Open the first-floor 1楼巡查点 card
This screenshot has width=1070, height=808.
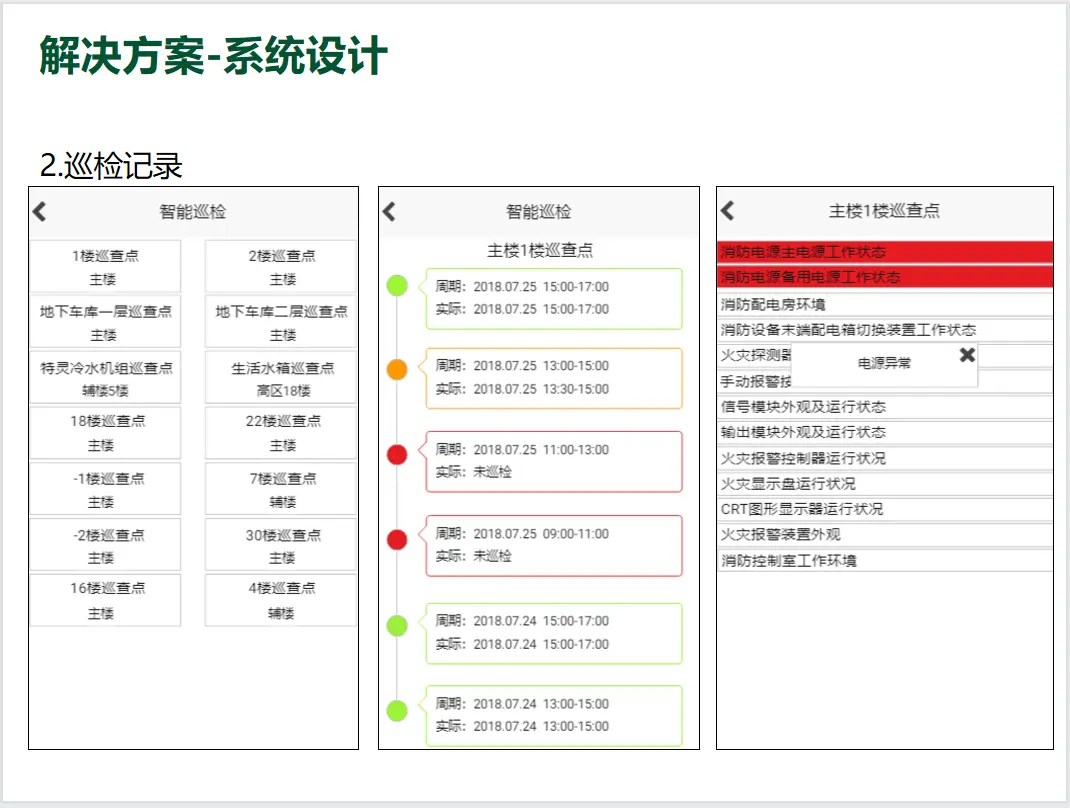click(x=105, y=266)
